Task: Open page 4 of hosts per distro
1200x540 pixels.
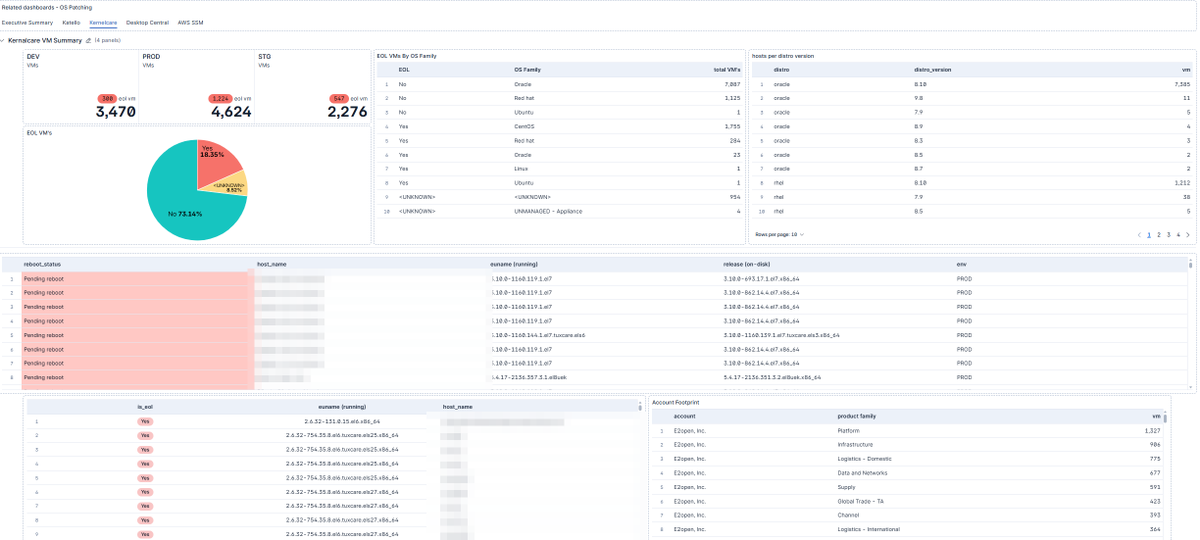Action: tap(1178, 234)
